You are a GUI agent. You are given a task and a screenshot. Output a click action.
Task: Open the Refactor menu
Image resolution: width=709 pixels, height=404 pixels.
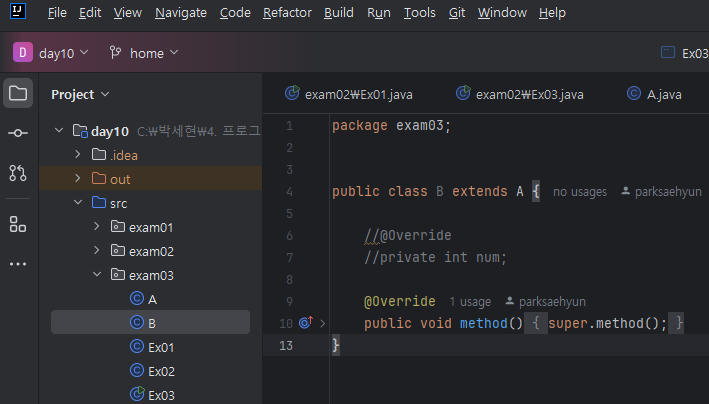287,13
